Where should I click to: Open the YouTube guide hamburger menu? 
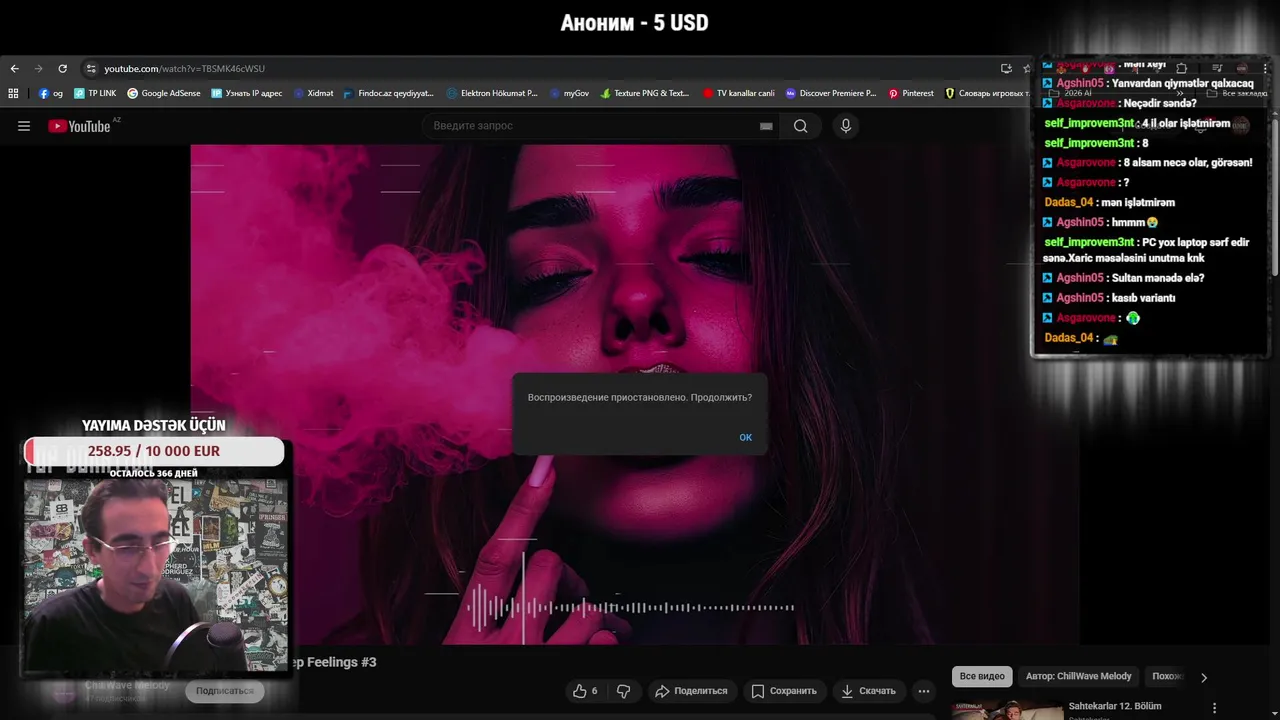tap(24, 126)
